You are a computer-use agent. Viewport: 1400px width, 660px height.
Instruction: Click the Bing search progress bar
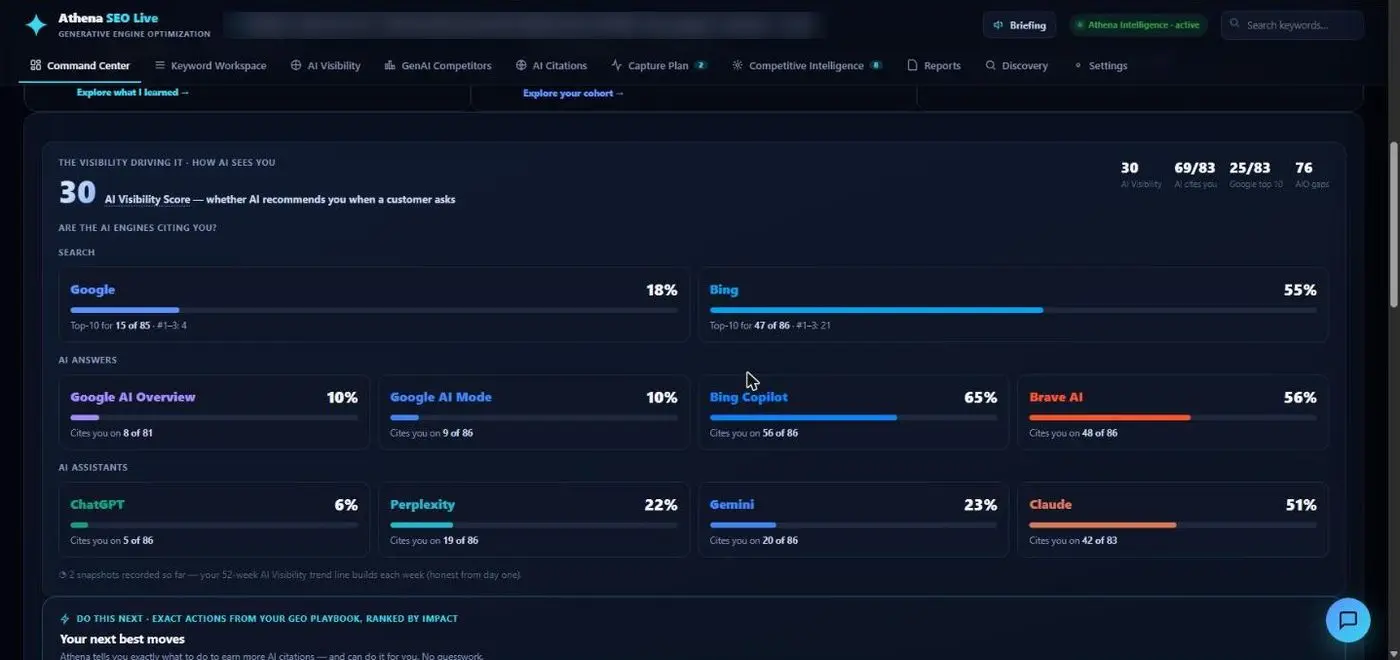pos(1013,310)
